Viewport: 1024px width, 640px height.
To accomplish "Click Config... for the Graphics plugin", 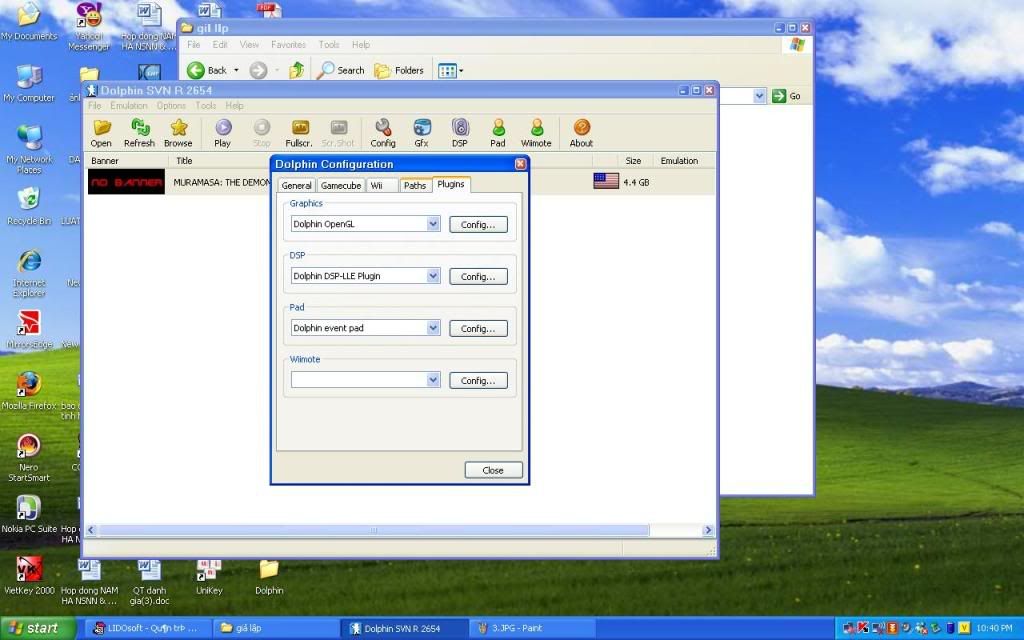I will click(478, 224).
